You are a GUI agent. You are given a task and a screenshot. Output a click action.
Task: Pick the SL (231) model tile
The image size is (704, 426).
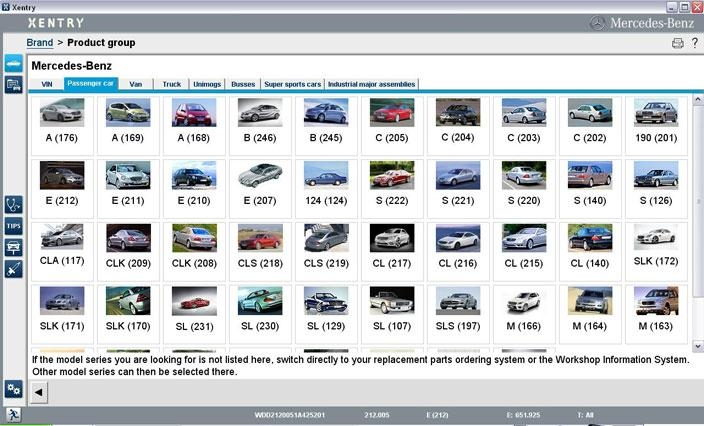coord(194,314)
